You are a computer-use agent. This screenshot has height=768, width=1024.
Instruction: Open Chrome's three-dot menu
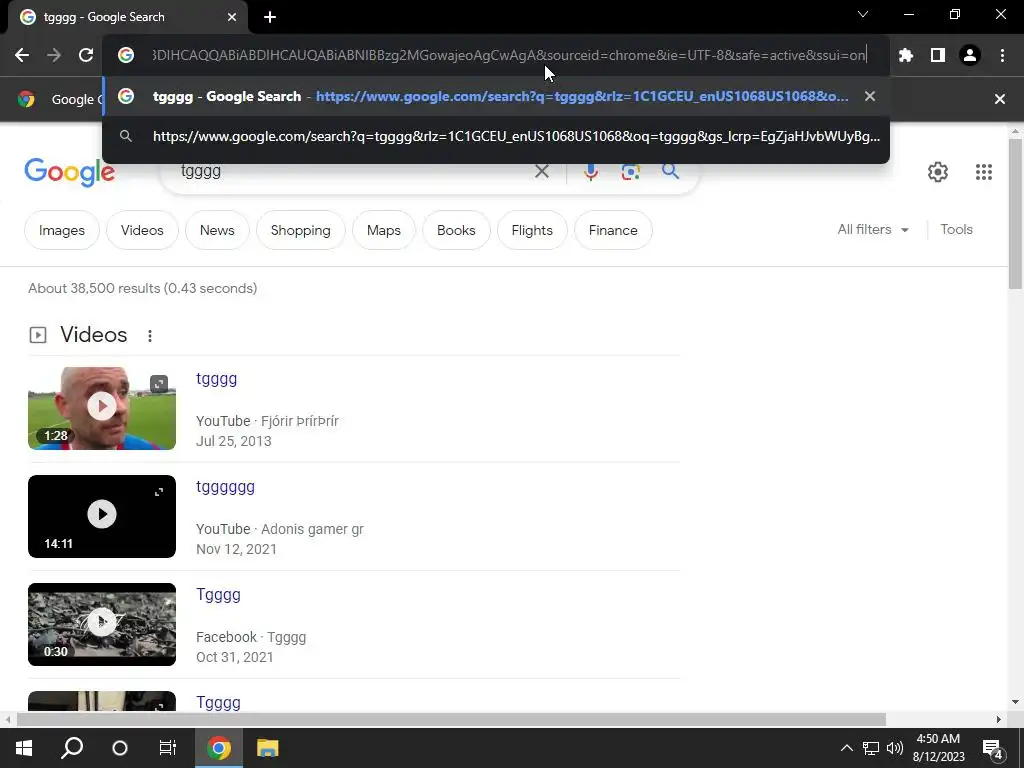point(1002,55)
